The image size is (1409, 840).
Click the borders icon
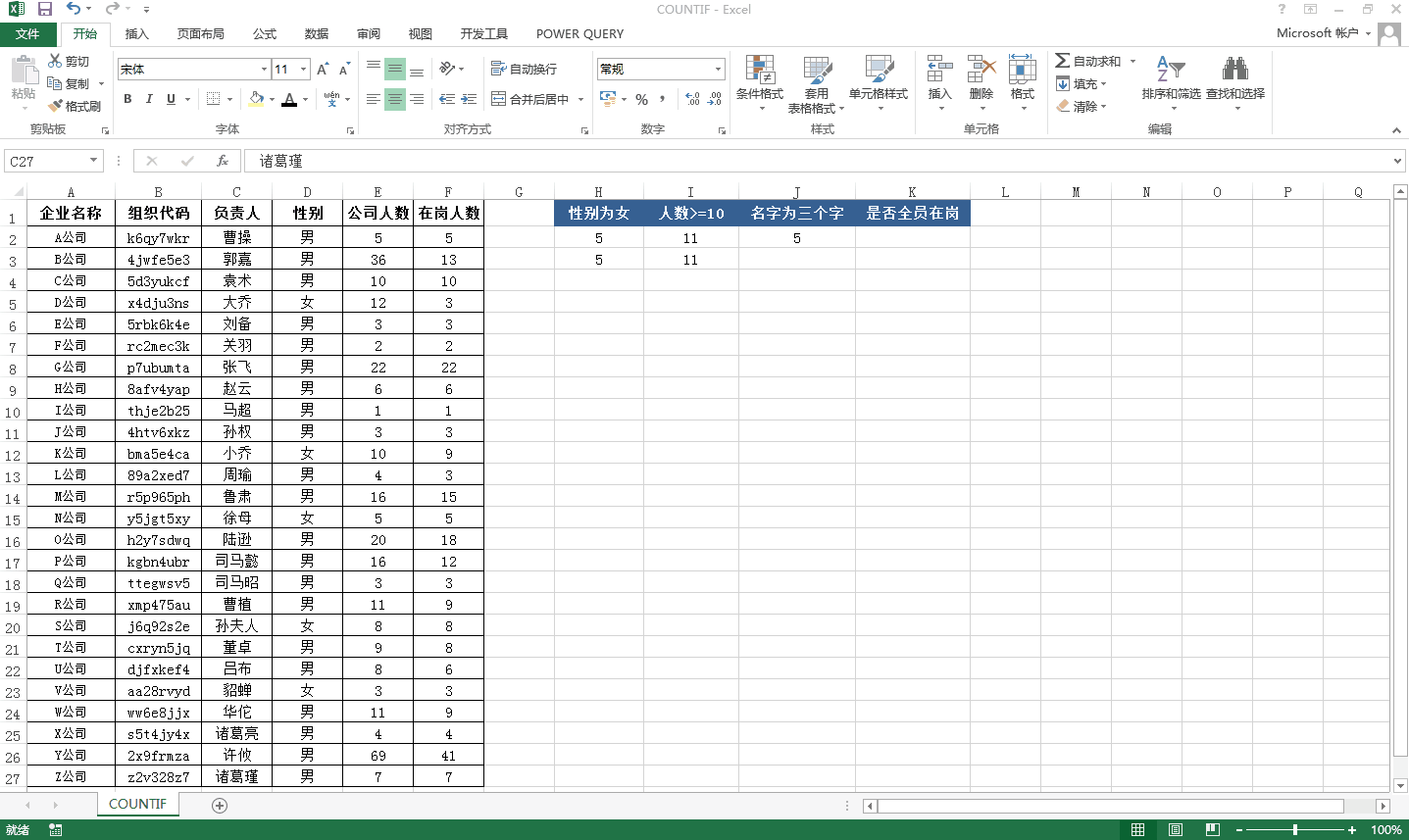pos(214,99)
